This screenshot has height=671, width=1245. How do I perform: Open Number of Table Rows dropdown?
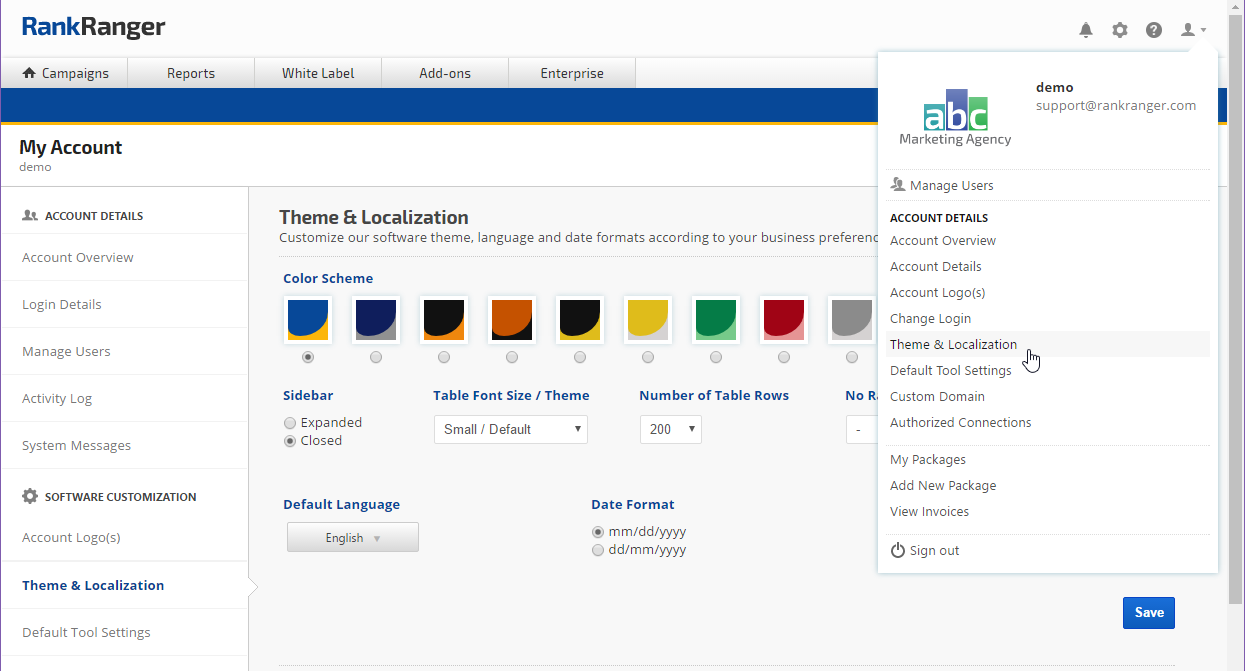[x=671, y=429]
